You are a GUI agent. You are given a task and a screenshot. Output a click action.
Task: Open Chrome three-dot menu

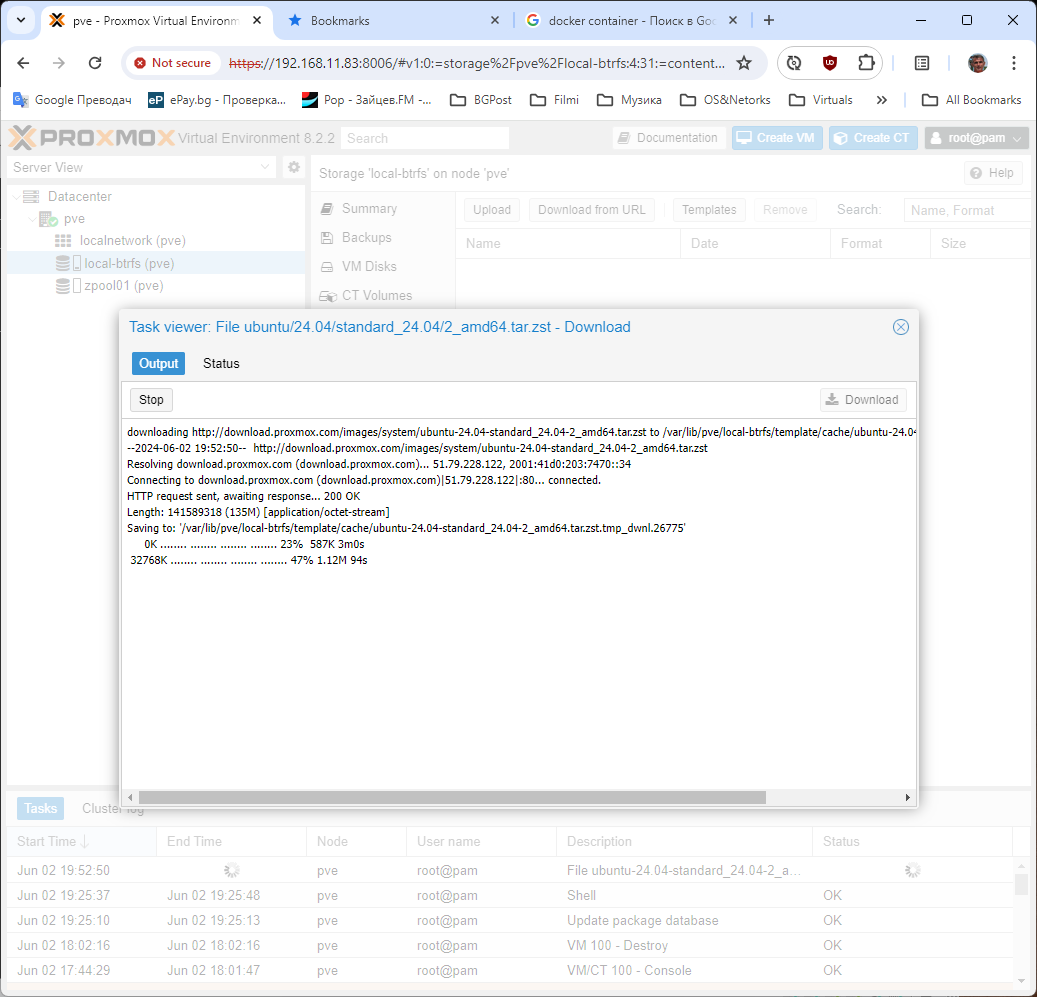pos(1013,63)
